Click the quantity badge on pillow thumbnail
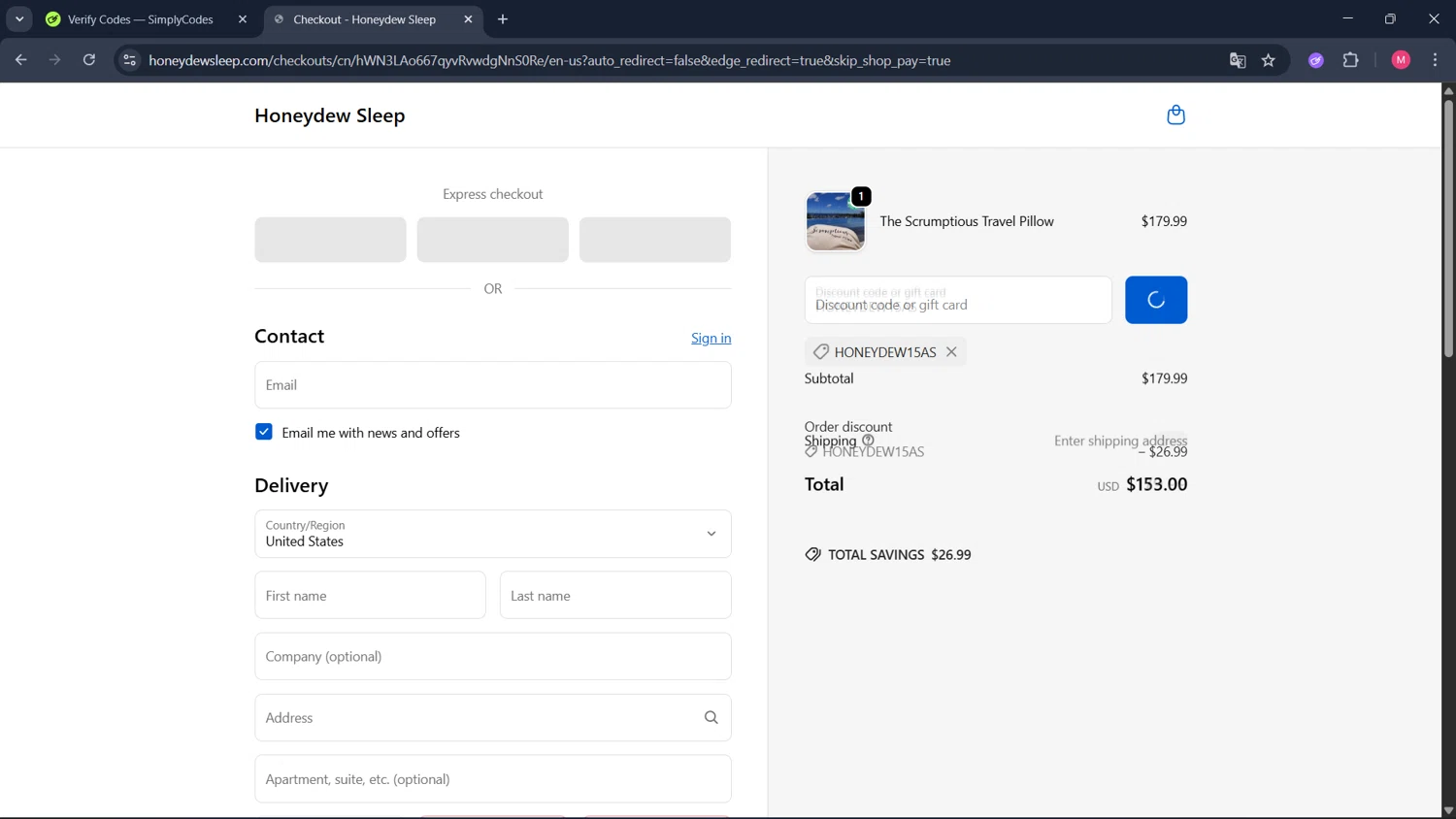Viewport: 1456px width, 819px height. pyautogui.click(x=861, y=196)
